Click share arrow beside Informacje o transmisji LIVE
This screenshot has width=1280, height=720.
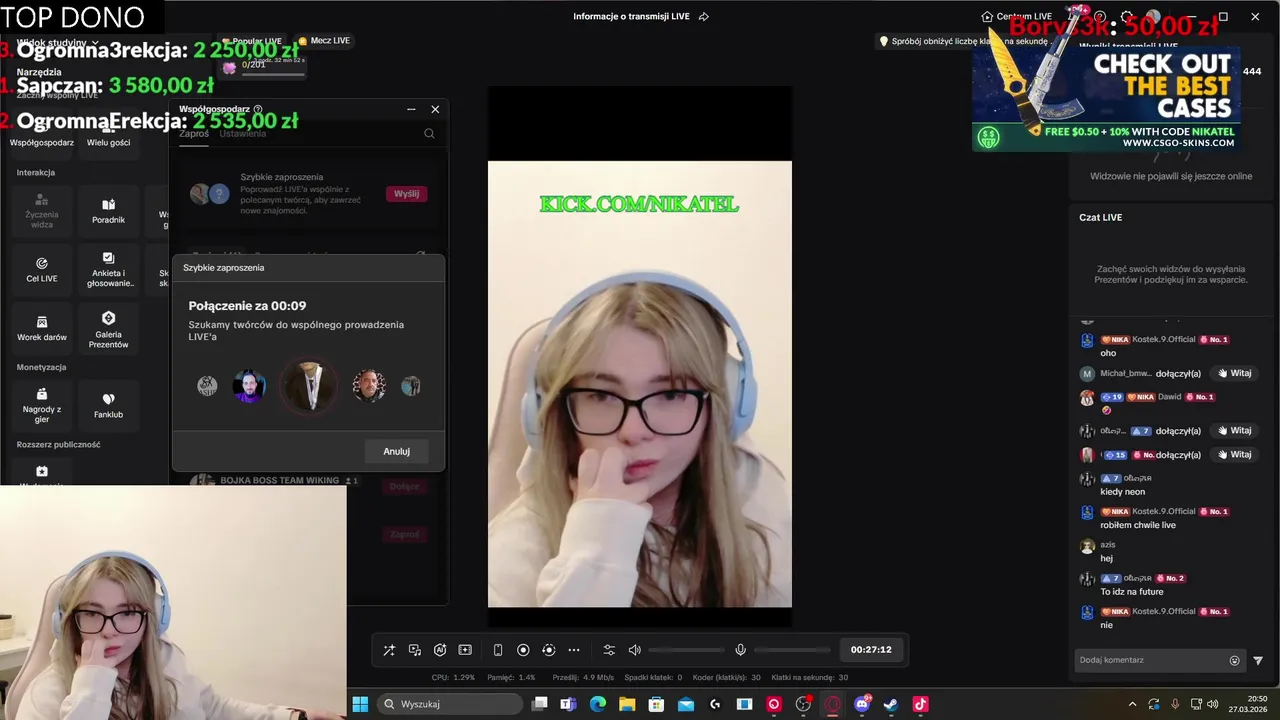pos(704,16)
